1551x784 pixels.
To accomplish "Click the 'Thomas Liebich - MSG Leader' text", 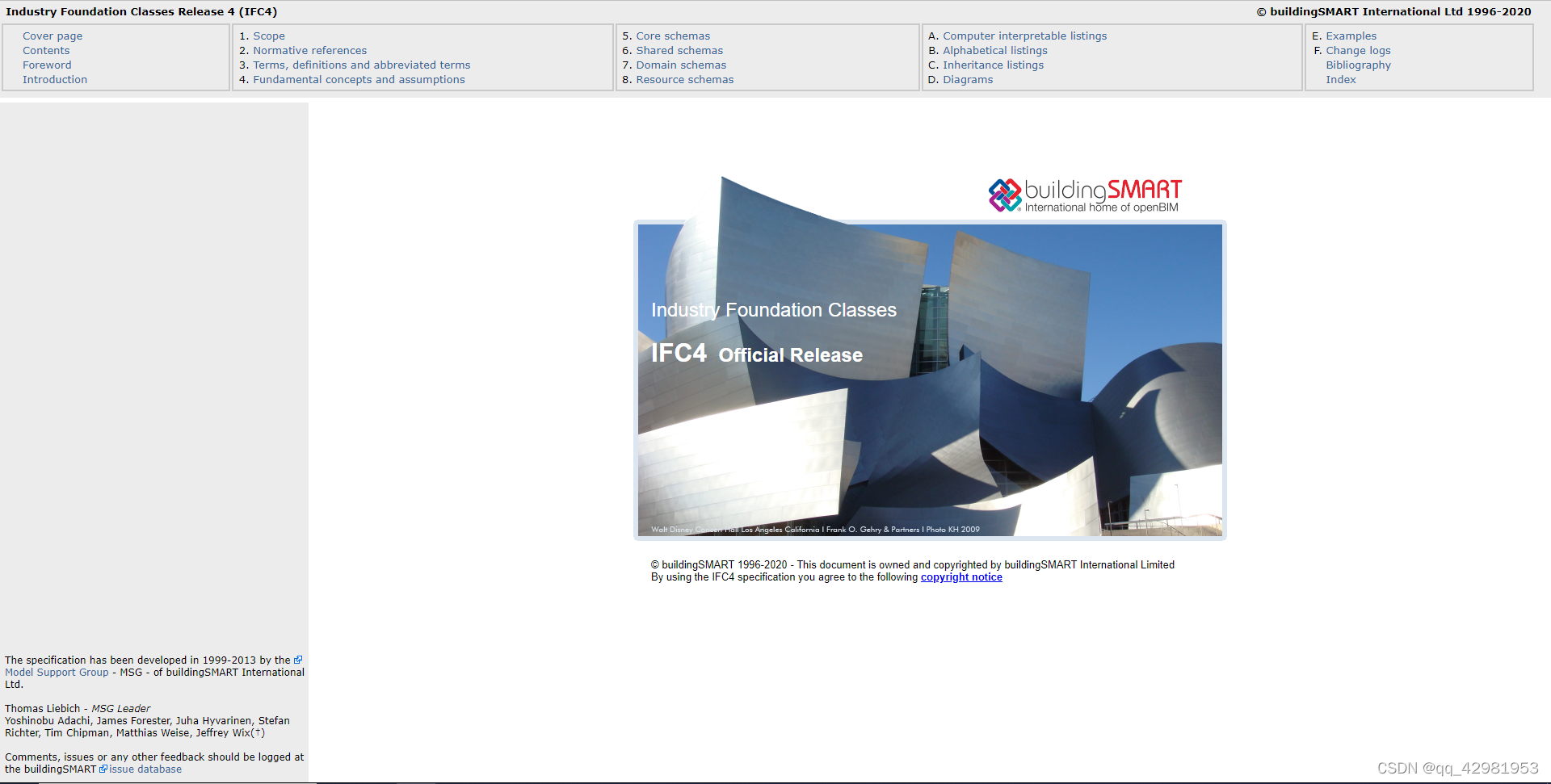I will pyautogui.click(x=78, y=709).
